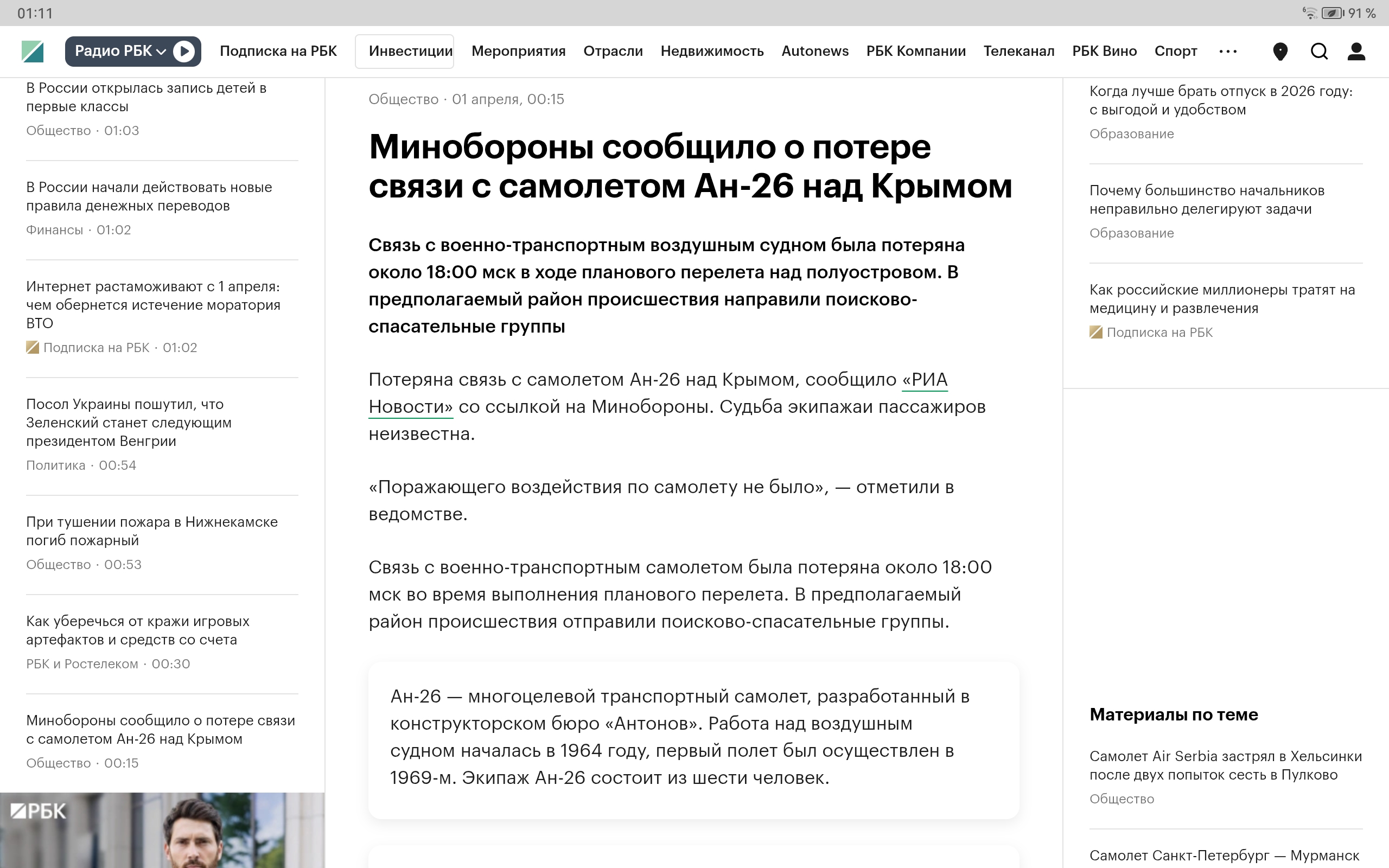Tap the battery status icon

(1333, 13)
